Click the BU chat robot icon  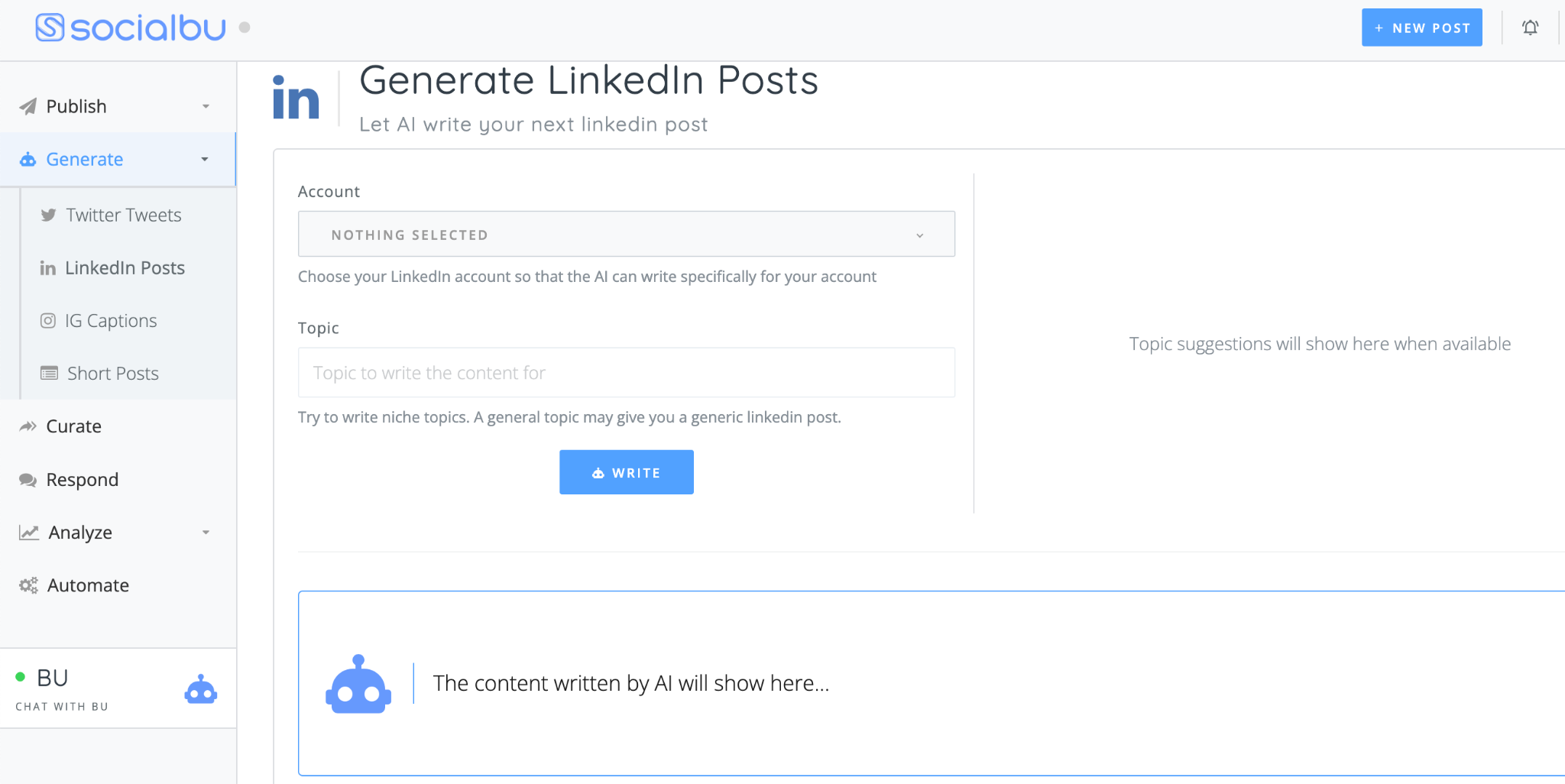coord(201,689)
